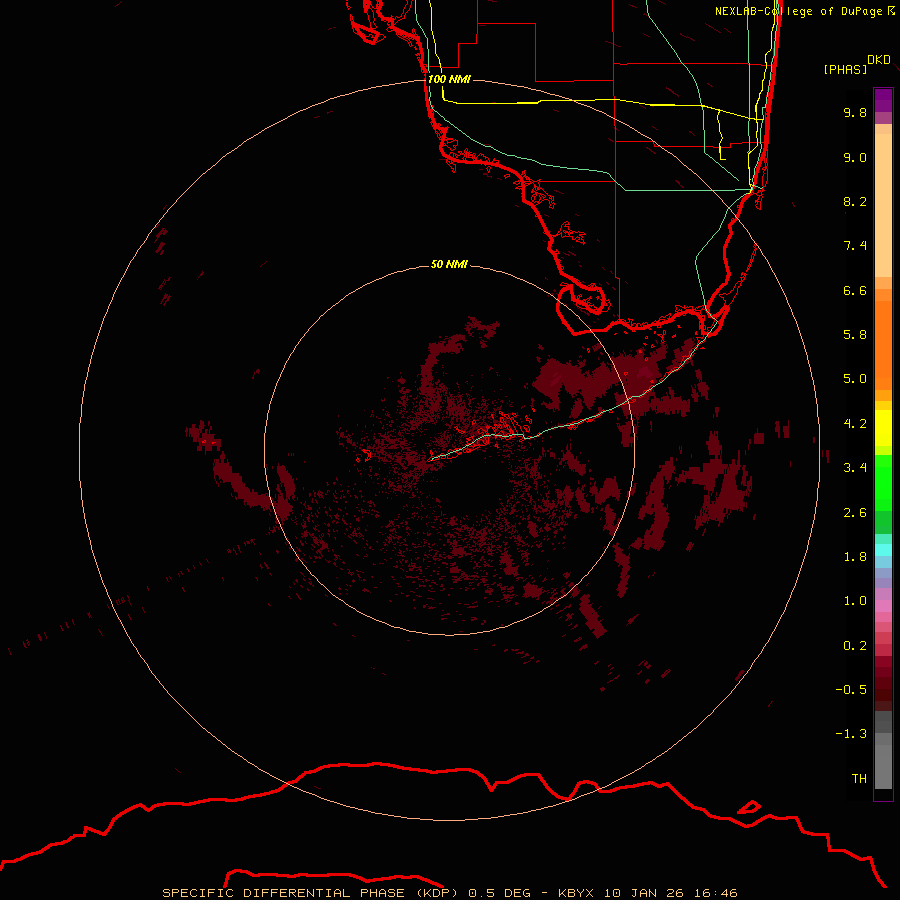Screen dimensions: 900x900
Task: Select the 9.8 scale value
Action: click(x=855, y=112)
